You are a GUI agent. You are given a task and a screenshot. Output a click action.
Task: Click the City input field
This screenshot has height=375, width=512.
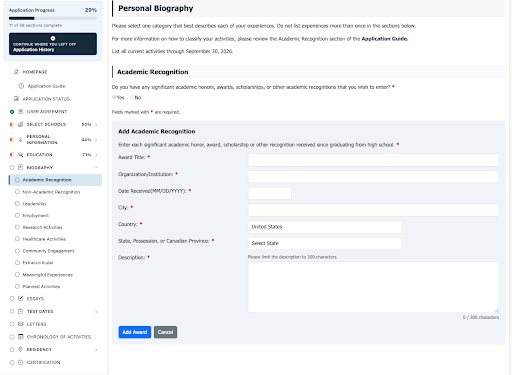373,210
